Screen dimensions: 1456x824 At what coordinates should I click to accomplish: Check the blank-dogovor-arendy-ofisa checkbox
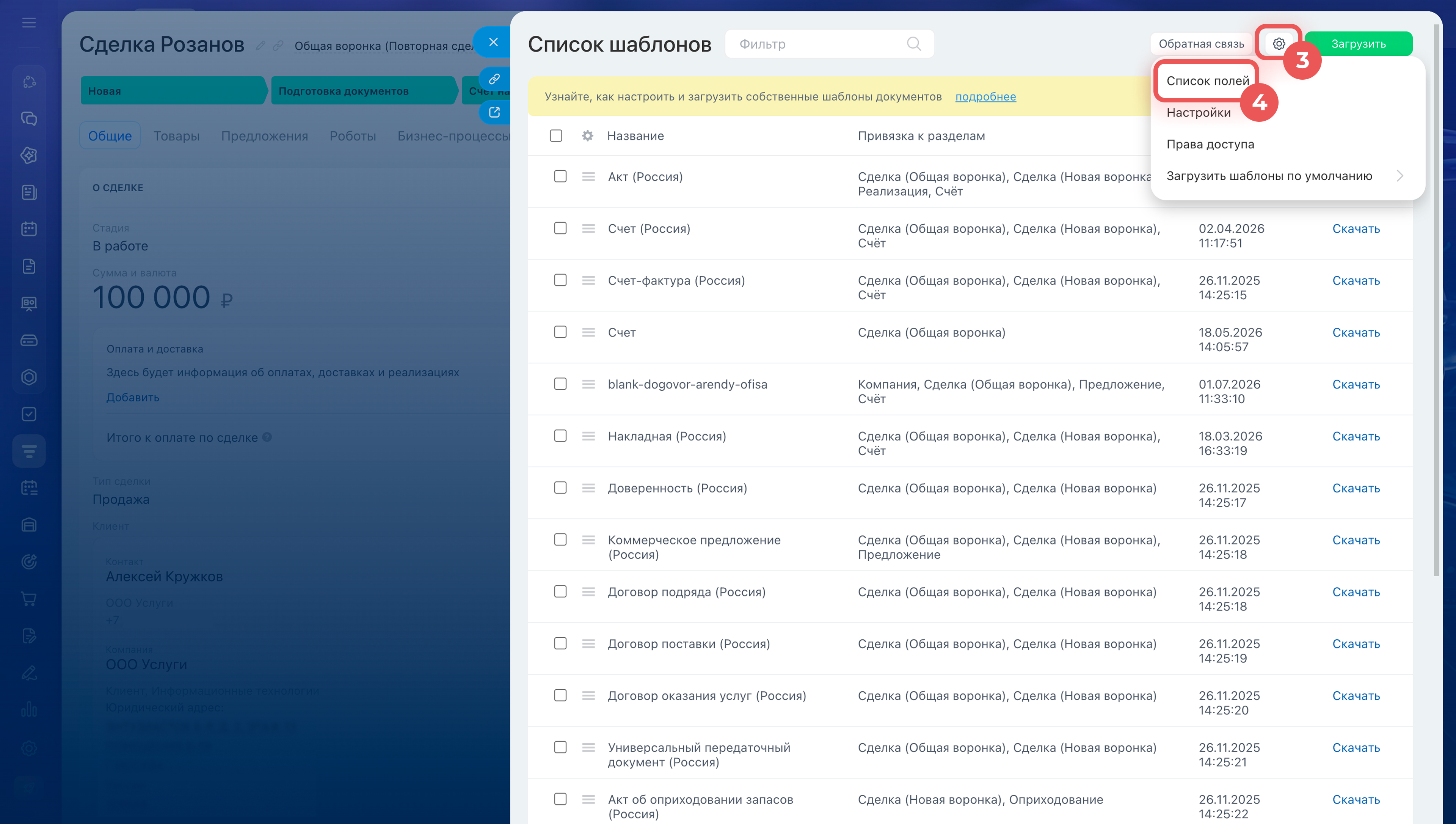coord(560,384)
